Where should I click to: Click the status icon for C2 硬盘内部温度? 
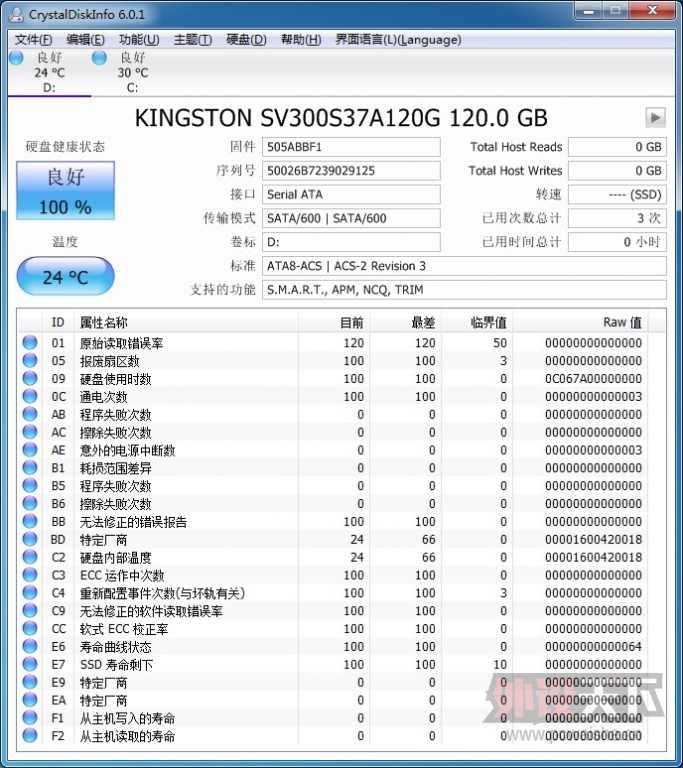coord(30,557)
